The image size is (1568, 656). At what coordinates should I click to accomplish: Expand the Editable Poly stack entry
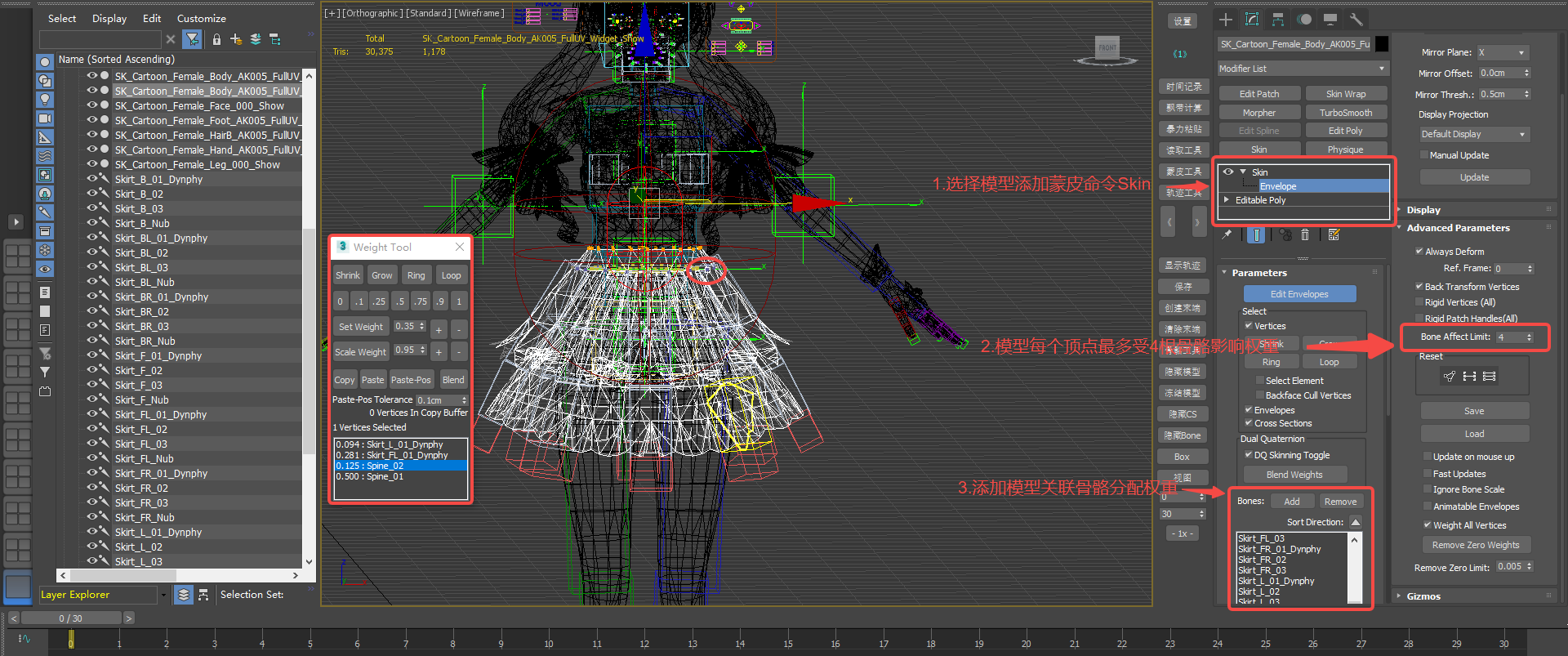[1227, 199]
